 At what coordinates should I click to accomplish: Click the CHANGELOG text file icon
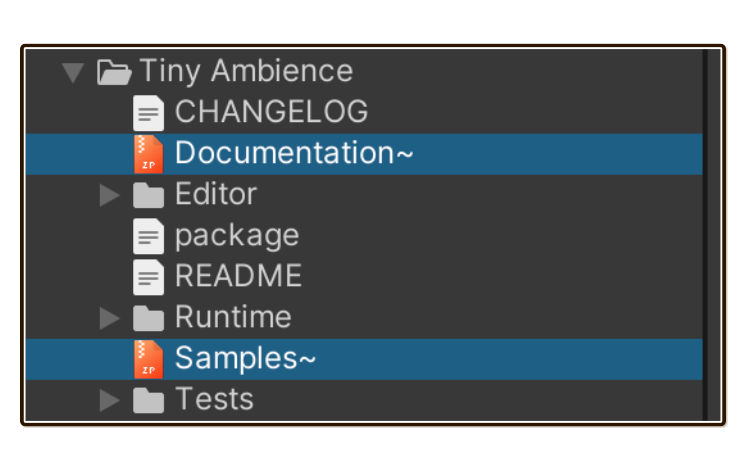tap(148, 113)
